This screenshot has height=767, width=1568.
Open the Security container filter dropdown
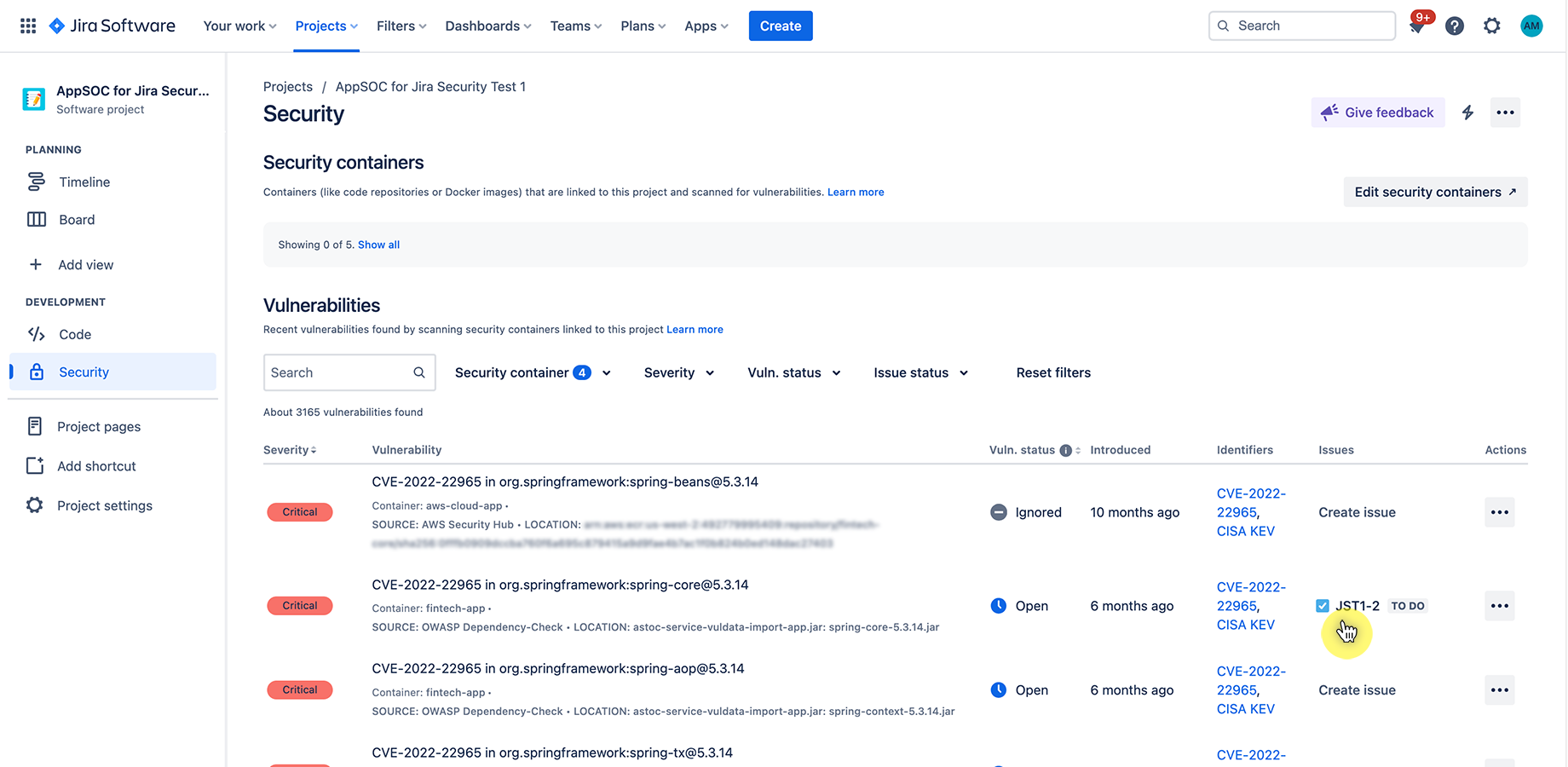(x=533, y=373)
